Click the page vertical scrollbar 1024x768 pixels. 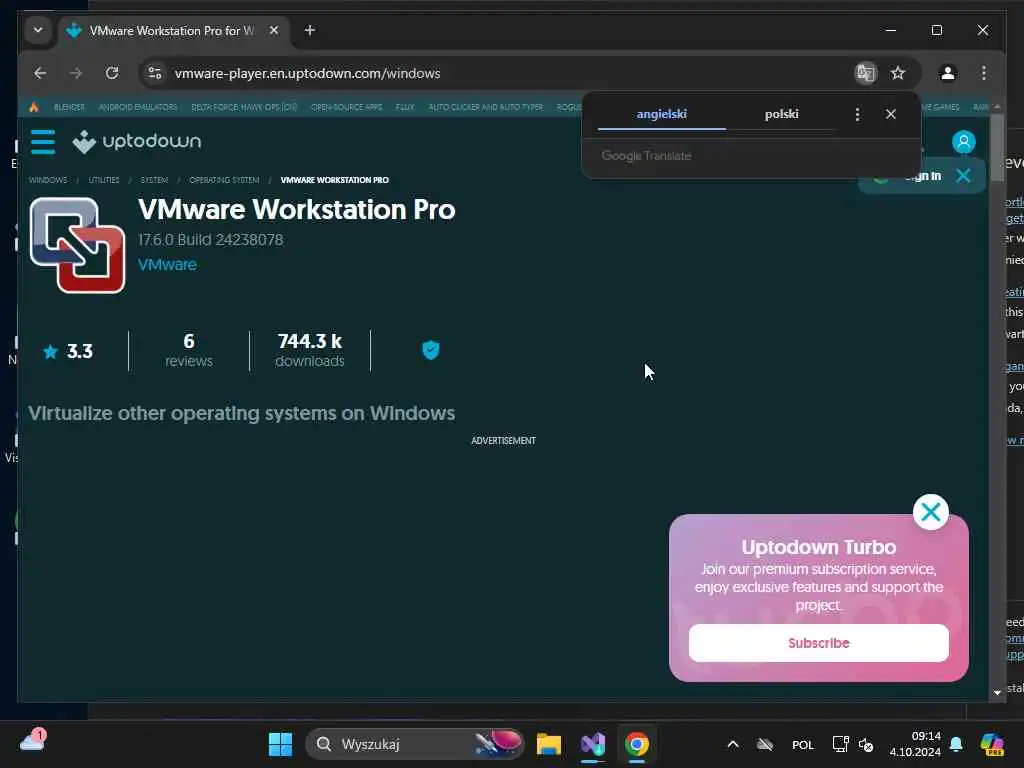click(x=997, y=147)
